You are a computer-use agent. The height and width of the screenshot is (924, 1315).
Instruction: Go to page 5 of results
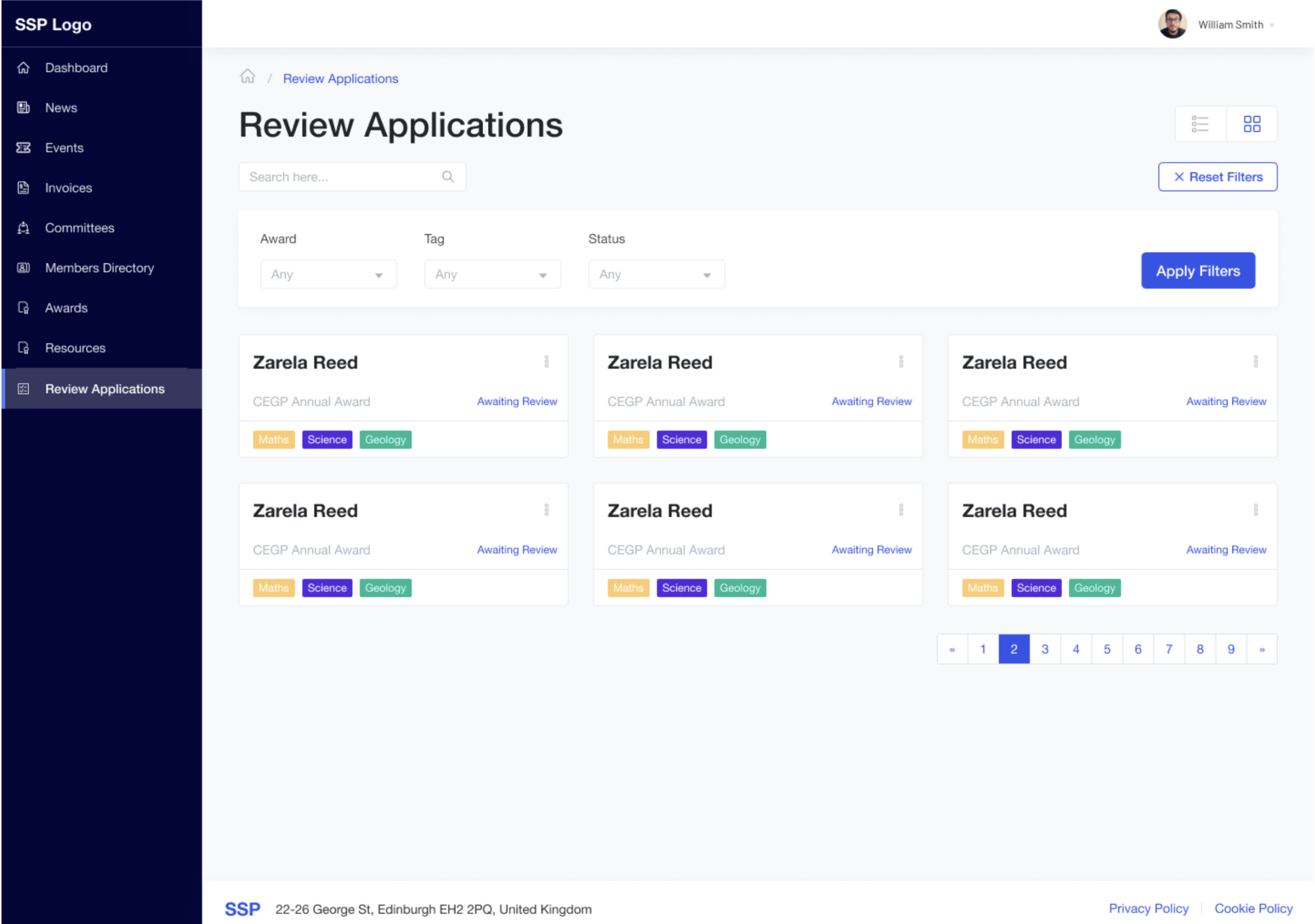1107,648
